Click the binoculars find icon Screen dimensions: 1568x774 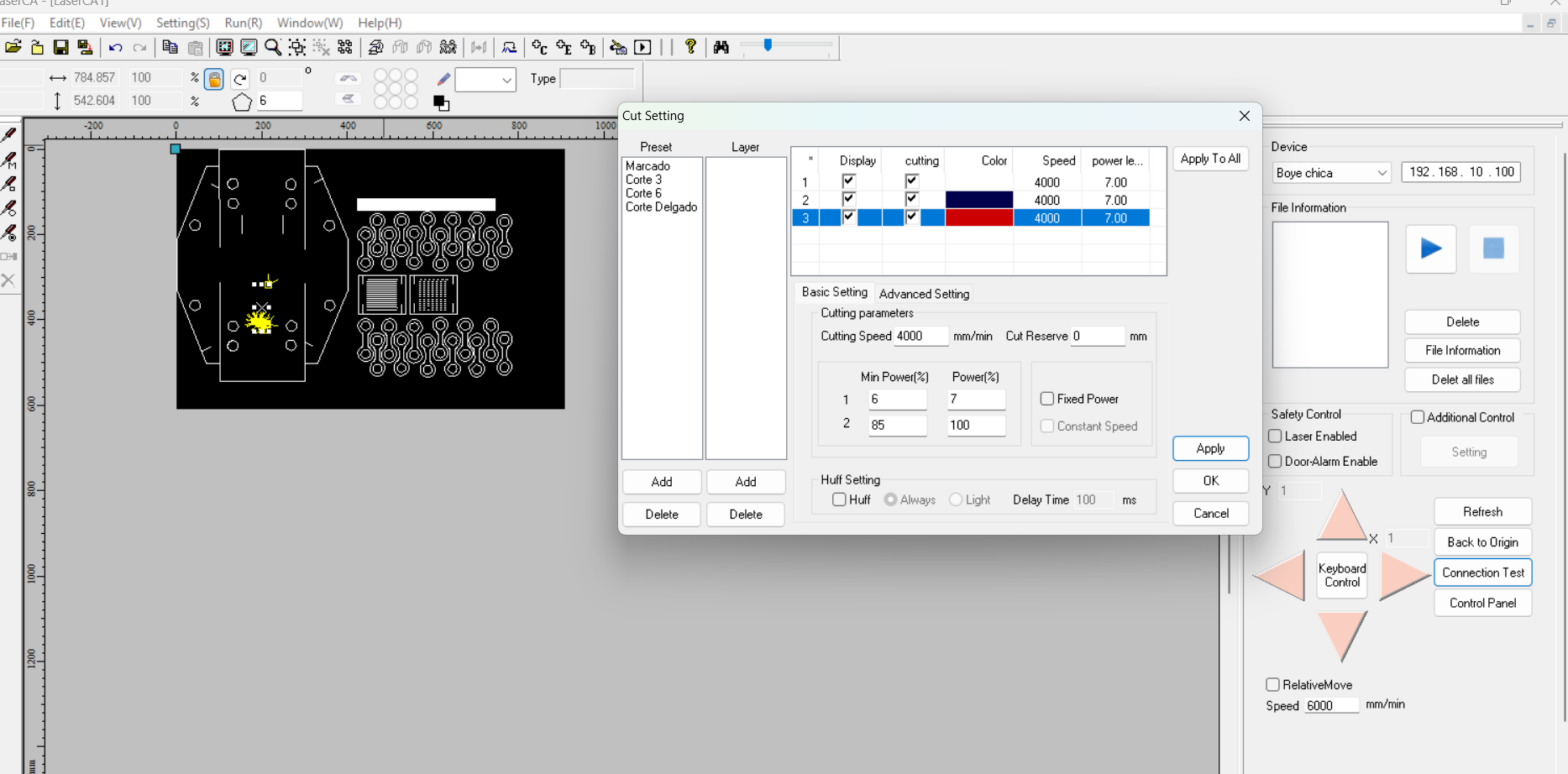coord(721,47)
